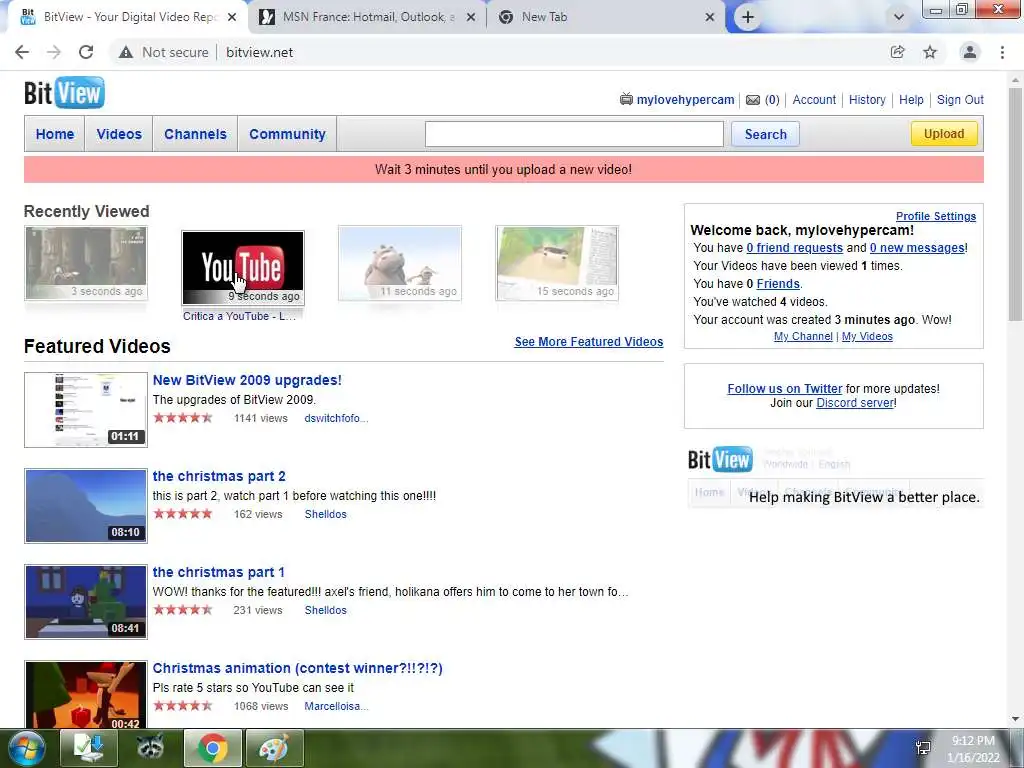Viewport: 1024px width, 768px height.
Task: Open Chrome from the taskbar
Action: [x=212, y=748]
